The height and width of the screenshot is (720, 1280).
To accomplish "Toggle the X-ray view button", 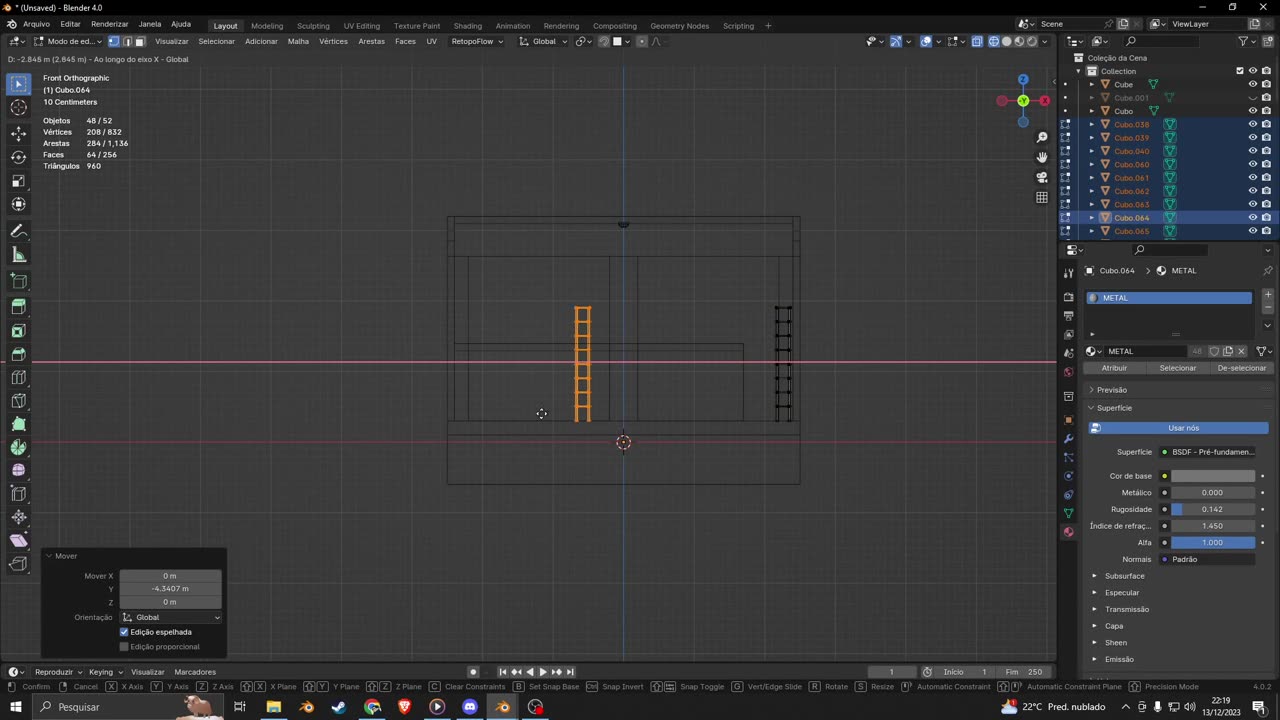I will tap(977, 41).
